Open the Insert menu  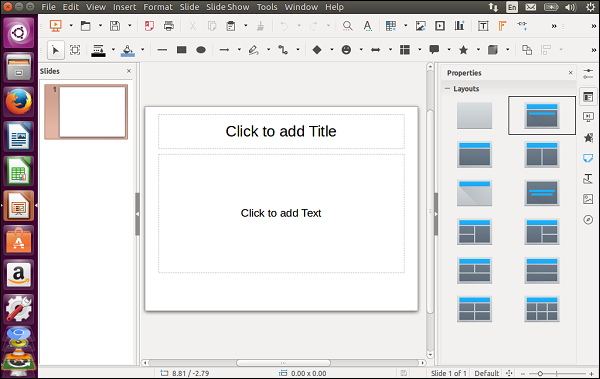tap(124, 7)
